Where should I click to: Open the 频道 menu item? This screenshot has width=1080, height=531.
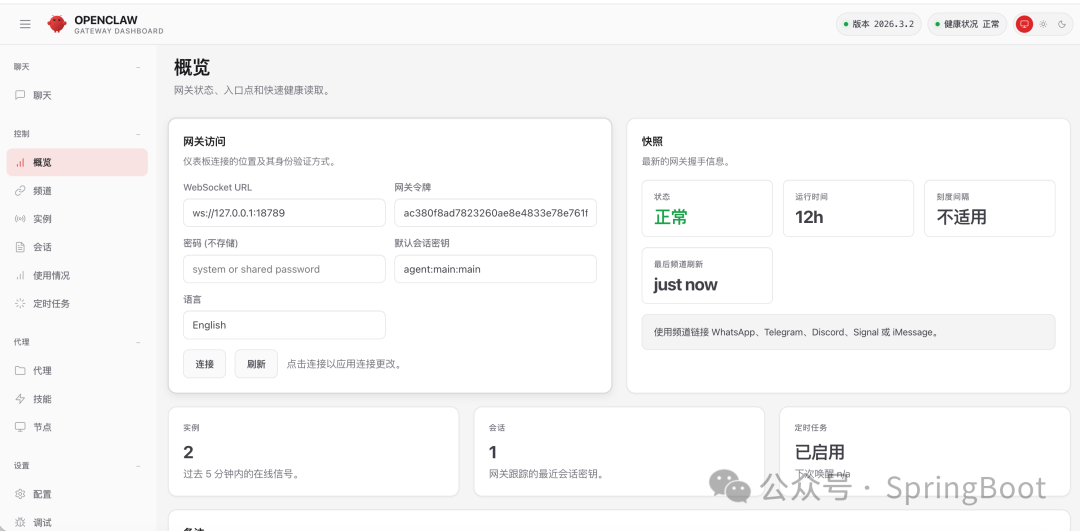point(77,191)
